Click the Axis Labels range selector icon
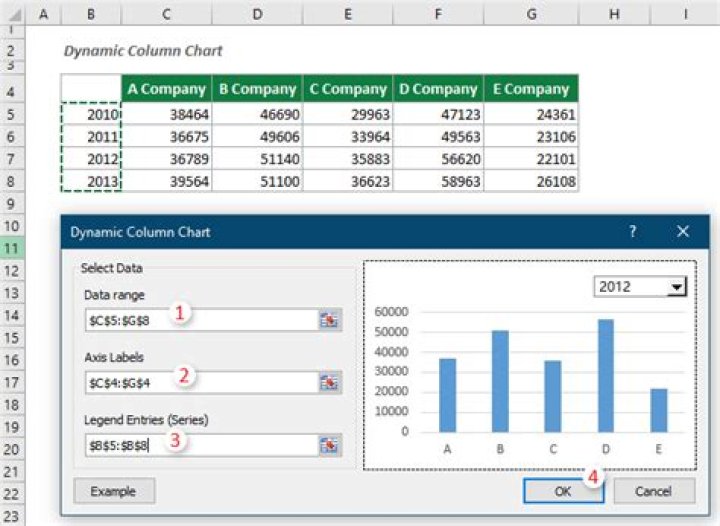The width and height of the screenshot is (720, 526). click(x=330, y=382)
